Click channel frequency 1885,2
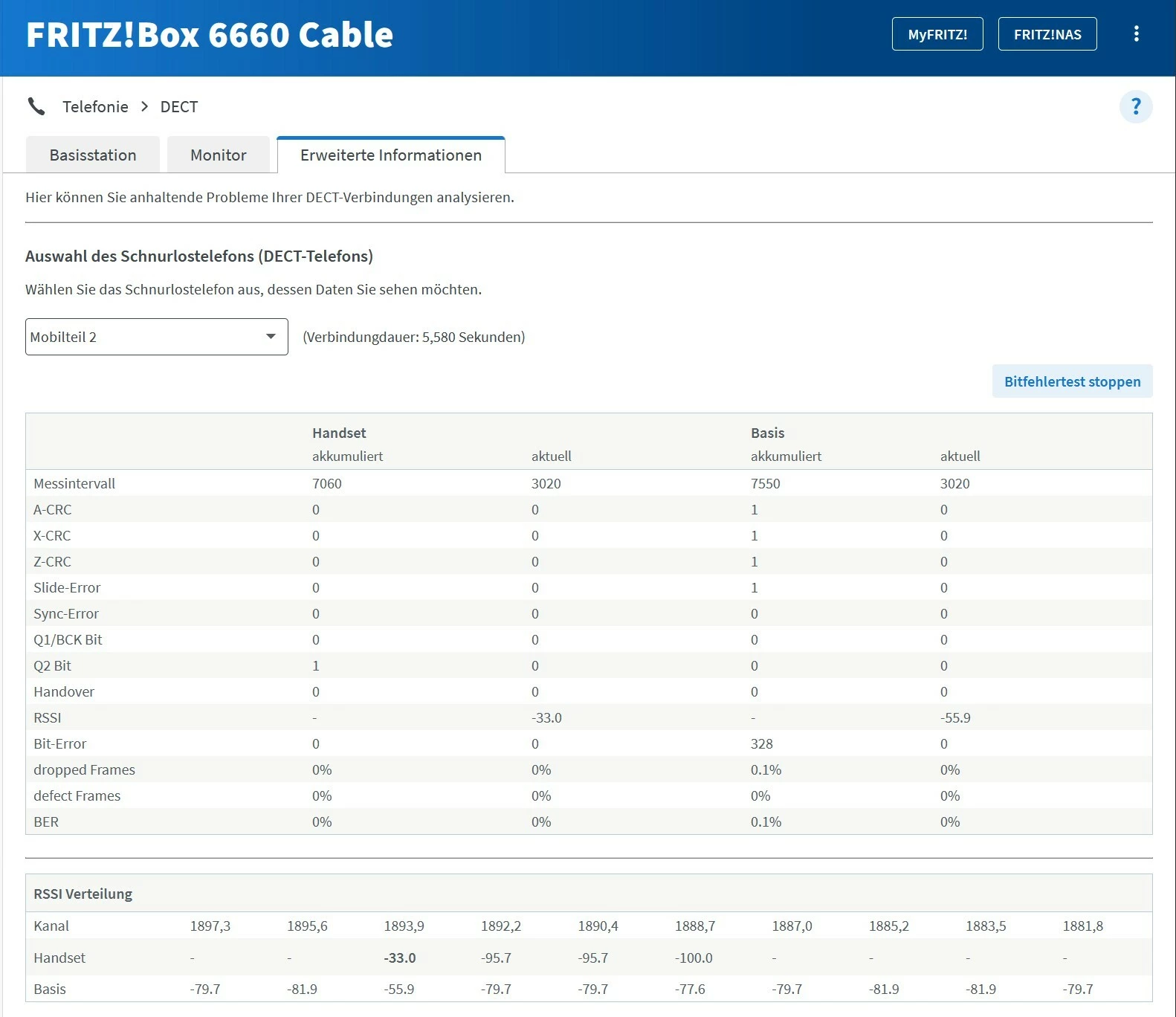Screen dimensions: 1176x1017 point(889,926)
